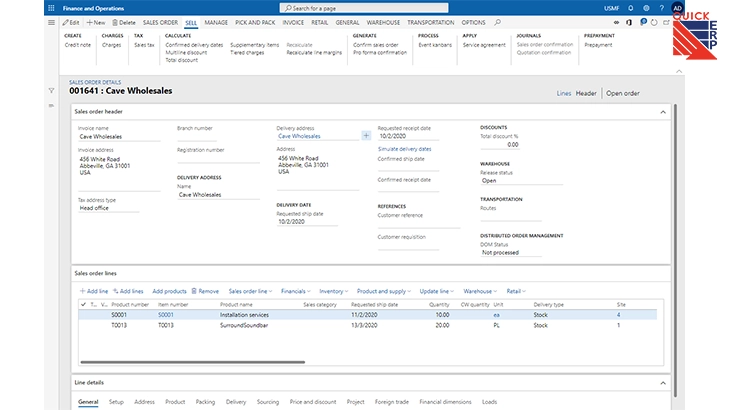Screen dimensions: 729x410
Task: Remove the selected order line
Action: (205, 291)
